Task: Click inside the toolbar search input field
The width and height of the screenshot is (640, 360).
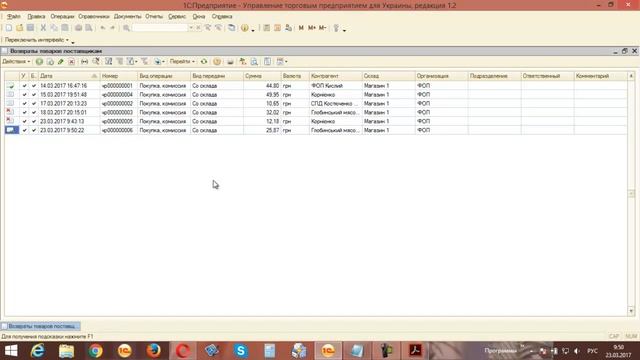Action: [160, 28]
